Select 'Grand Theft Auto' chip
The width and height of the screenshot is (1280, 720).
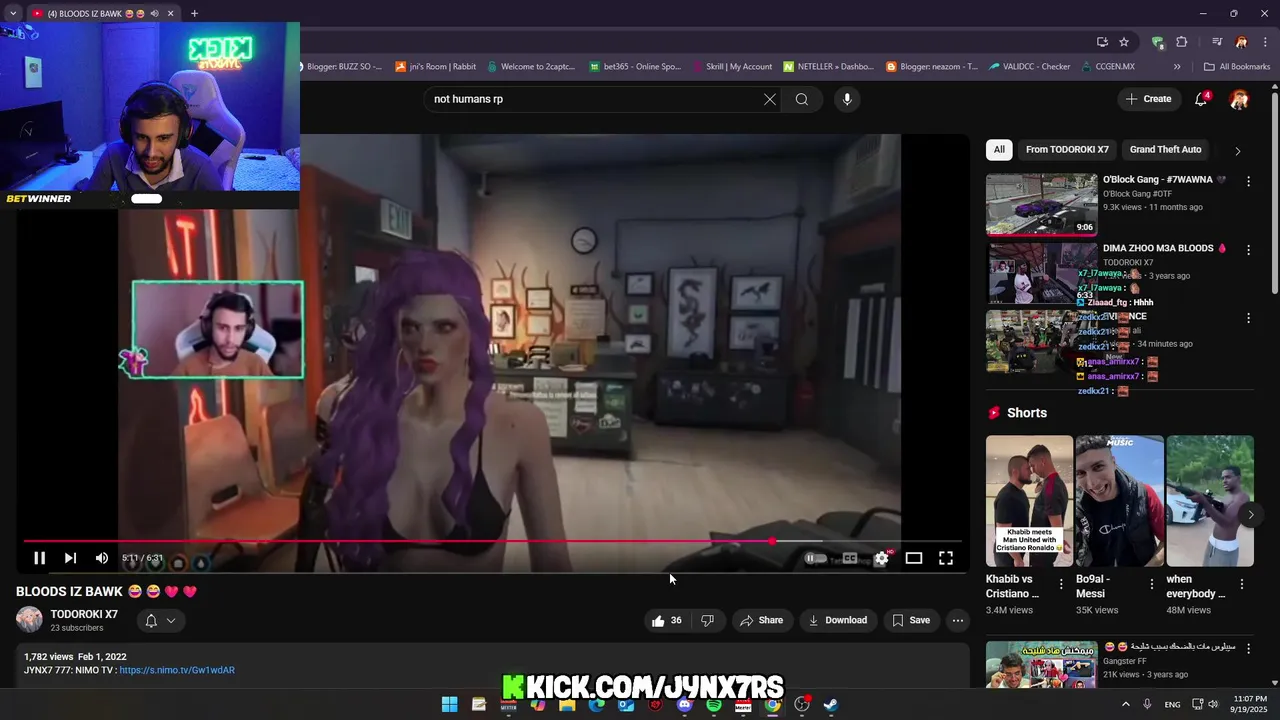(1165, 149)
